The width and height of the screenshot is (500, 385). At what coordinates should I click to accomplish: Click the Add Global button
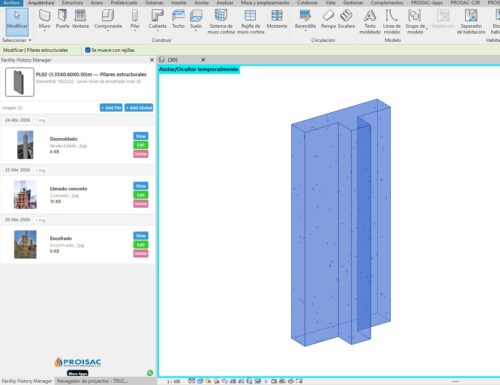click(139, 108)
